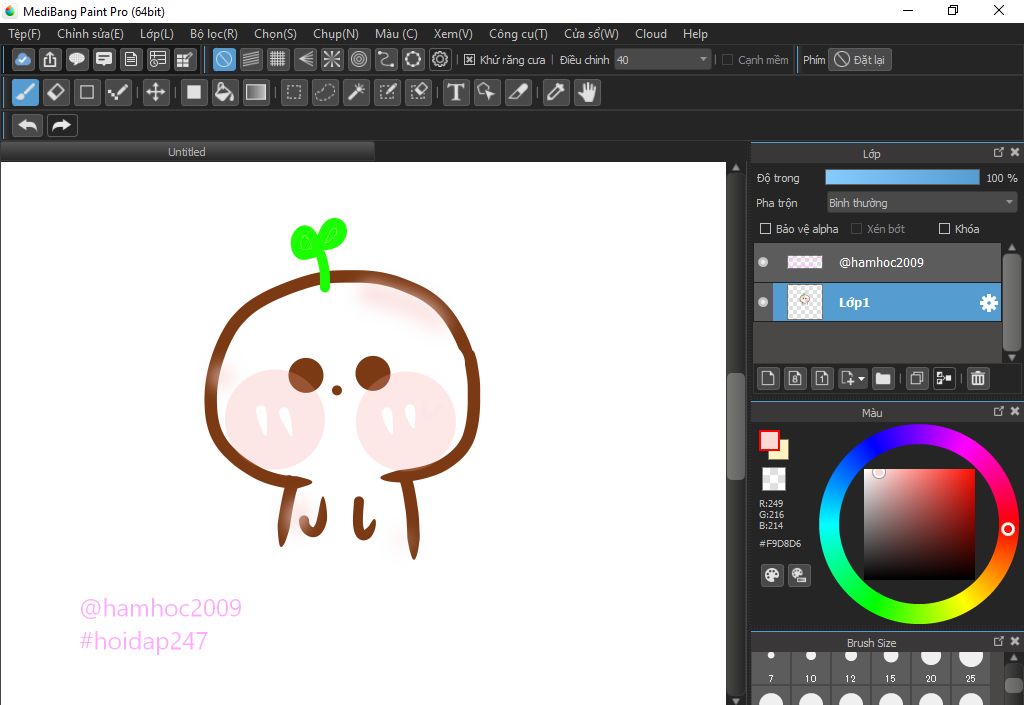The width and height of the screenshot is (1024, 705).
Task: Click the Độ trong opacity slider
Action: coord(902,177)
